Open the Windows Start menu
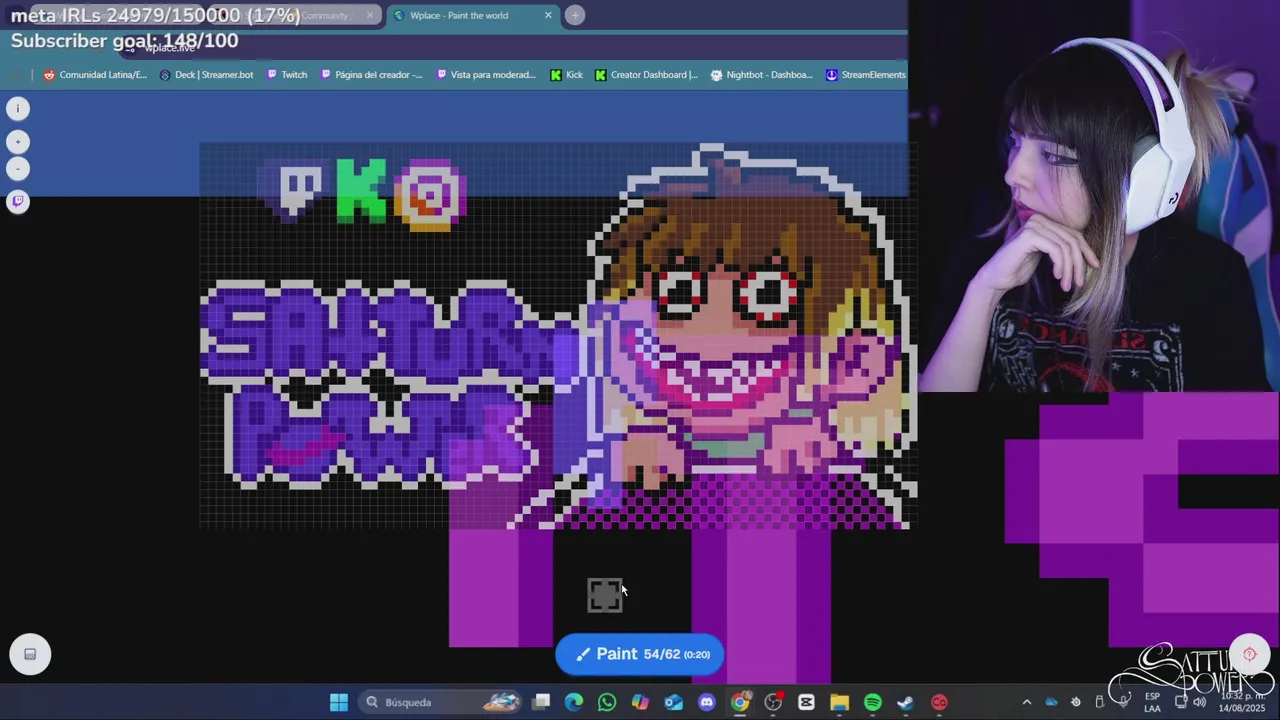Screen dimensions: 1280x720 tap(339, 702)
